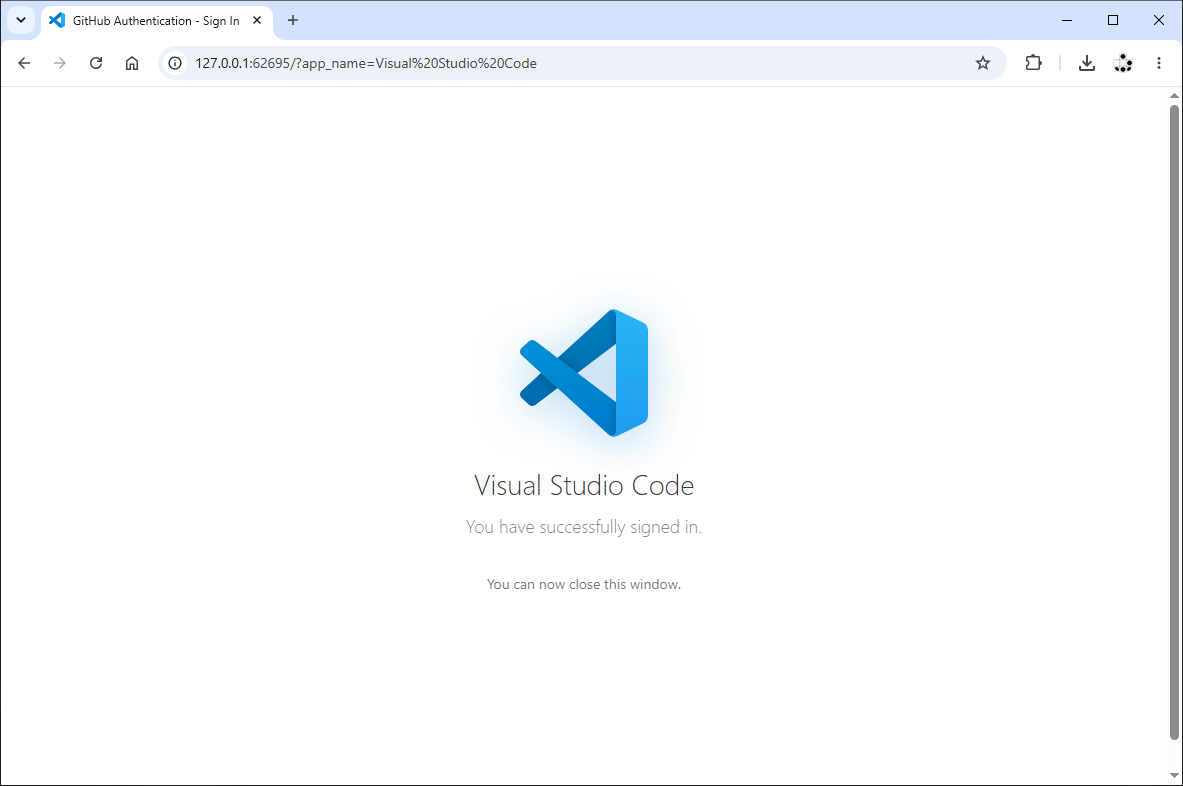Go back to the previous page
The width and height of the screenshot is (1183, 786).
coord(24,63)
